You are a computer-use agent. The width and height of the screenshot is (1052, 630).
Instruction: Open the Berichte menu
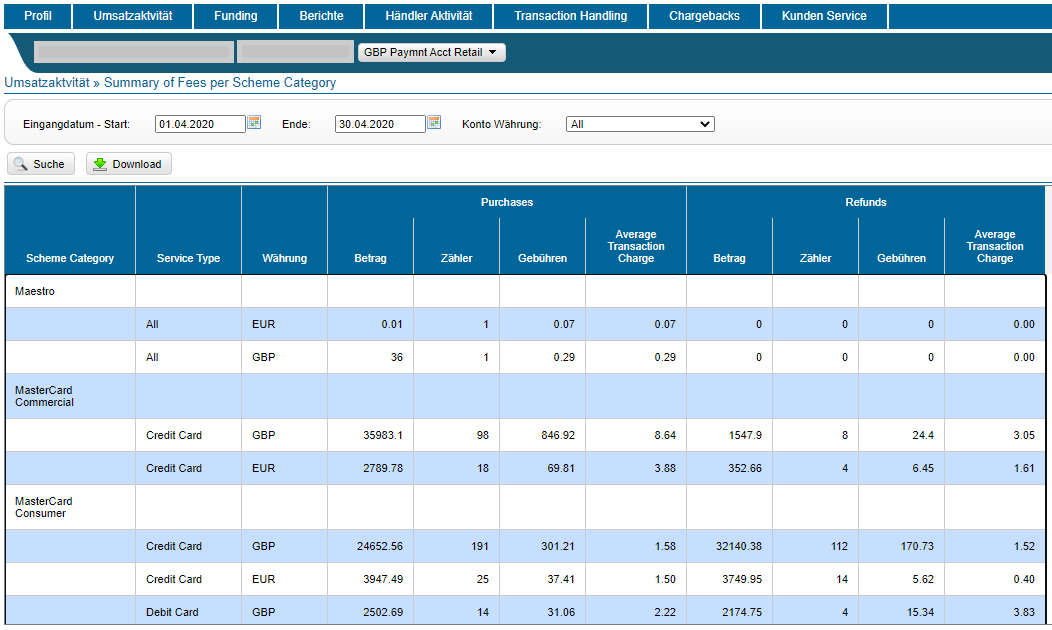tap(321, 16)
